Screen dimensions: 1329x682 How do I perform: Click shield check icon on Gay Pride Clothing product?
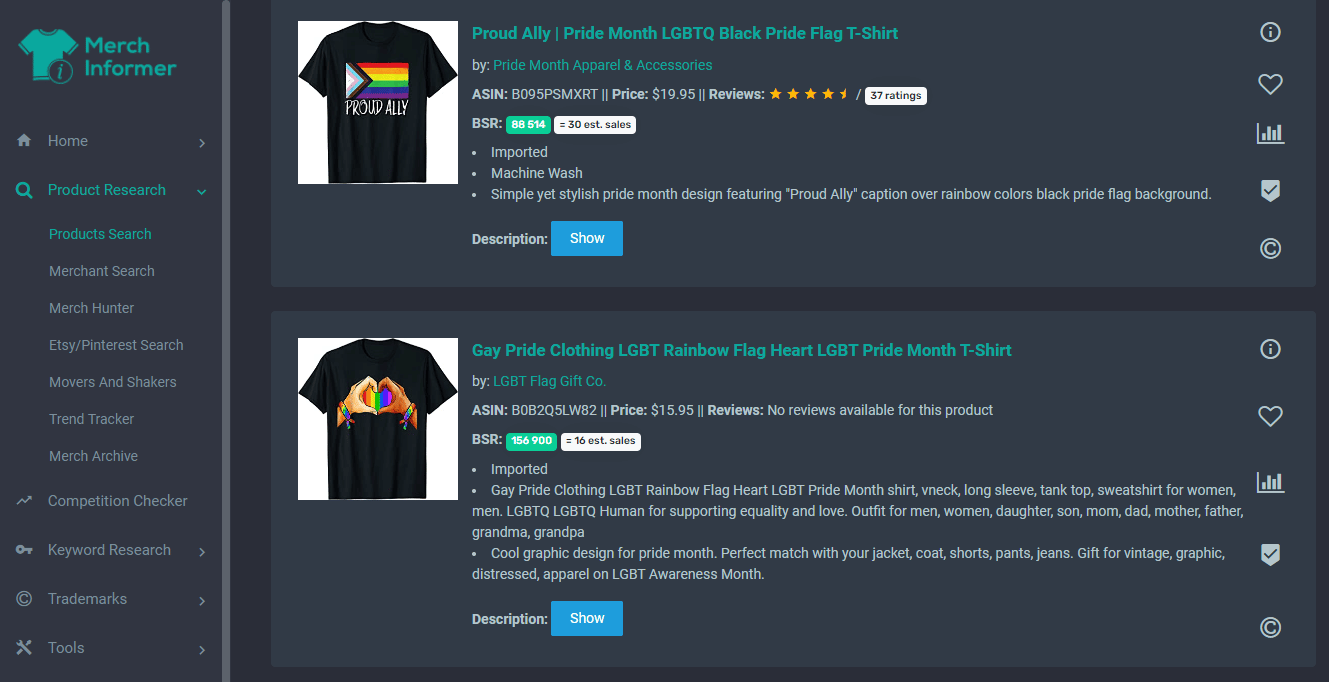tap(1270, 554)
